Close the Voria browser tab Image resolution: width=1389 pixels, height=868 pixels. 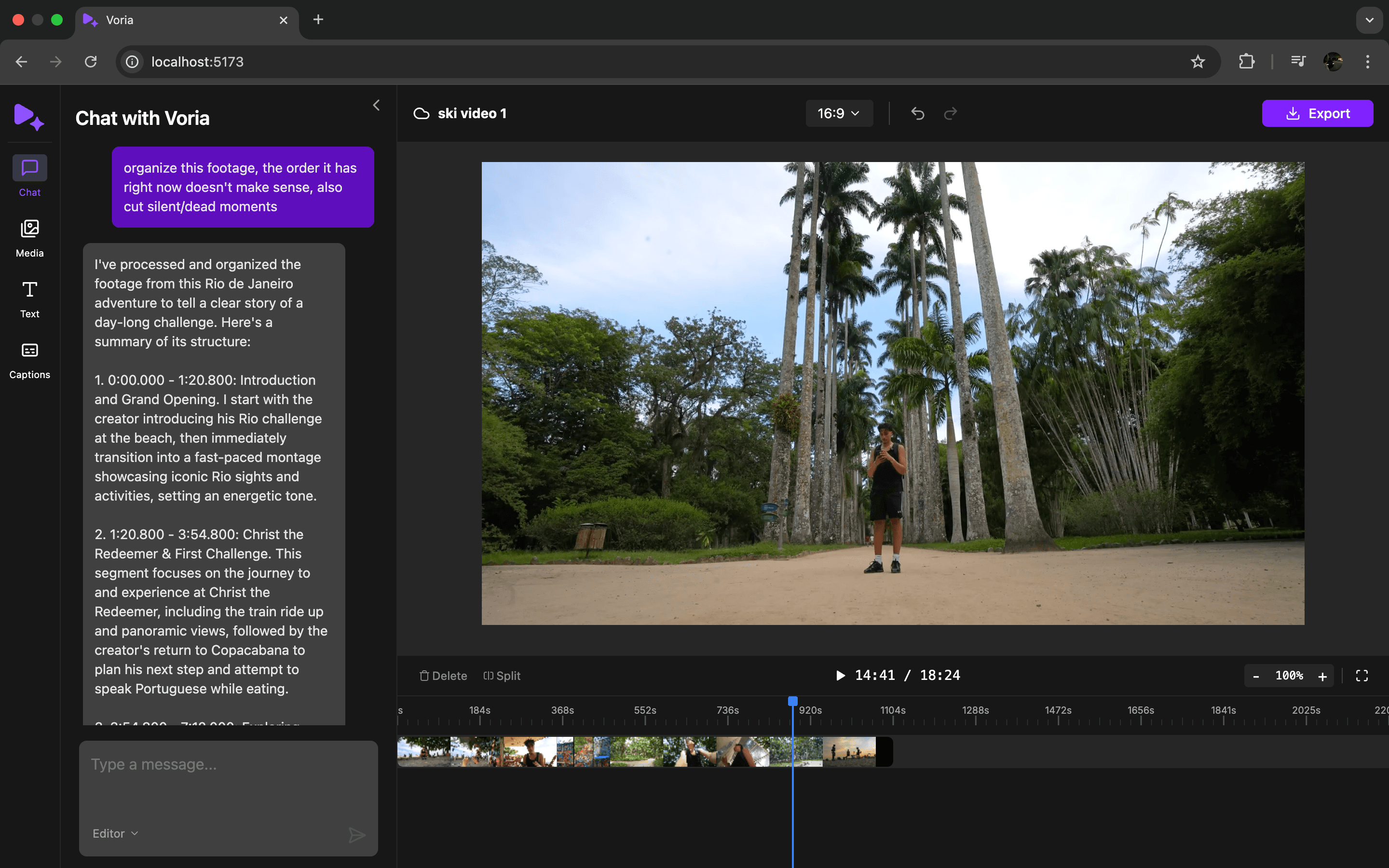pos(284,20)
